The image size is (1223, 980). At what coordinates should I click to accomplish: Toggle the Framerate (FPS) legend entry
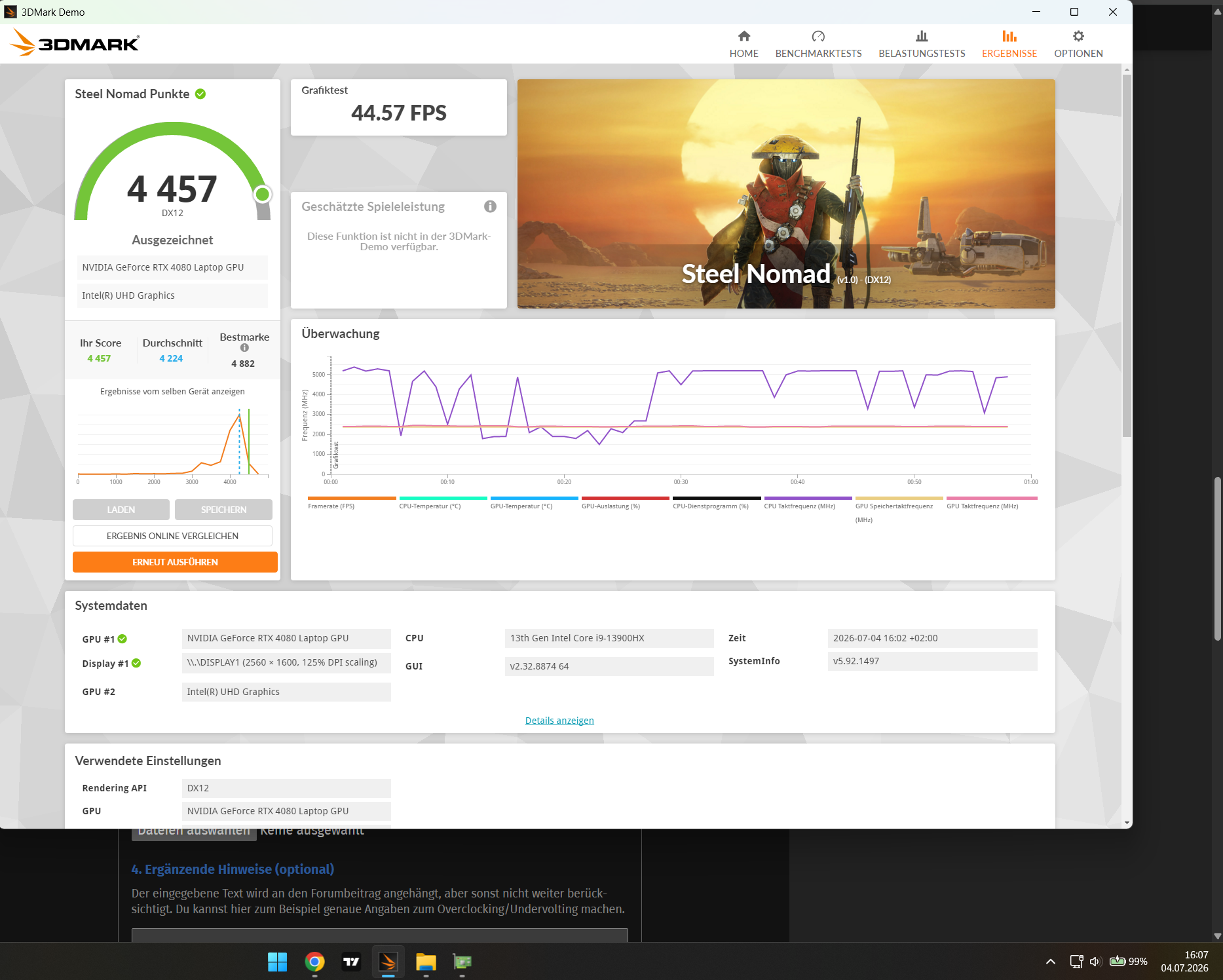331,506
